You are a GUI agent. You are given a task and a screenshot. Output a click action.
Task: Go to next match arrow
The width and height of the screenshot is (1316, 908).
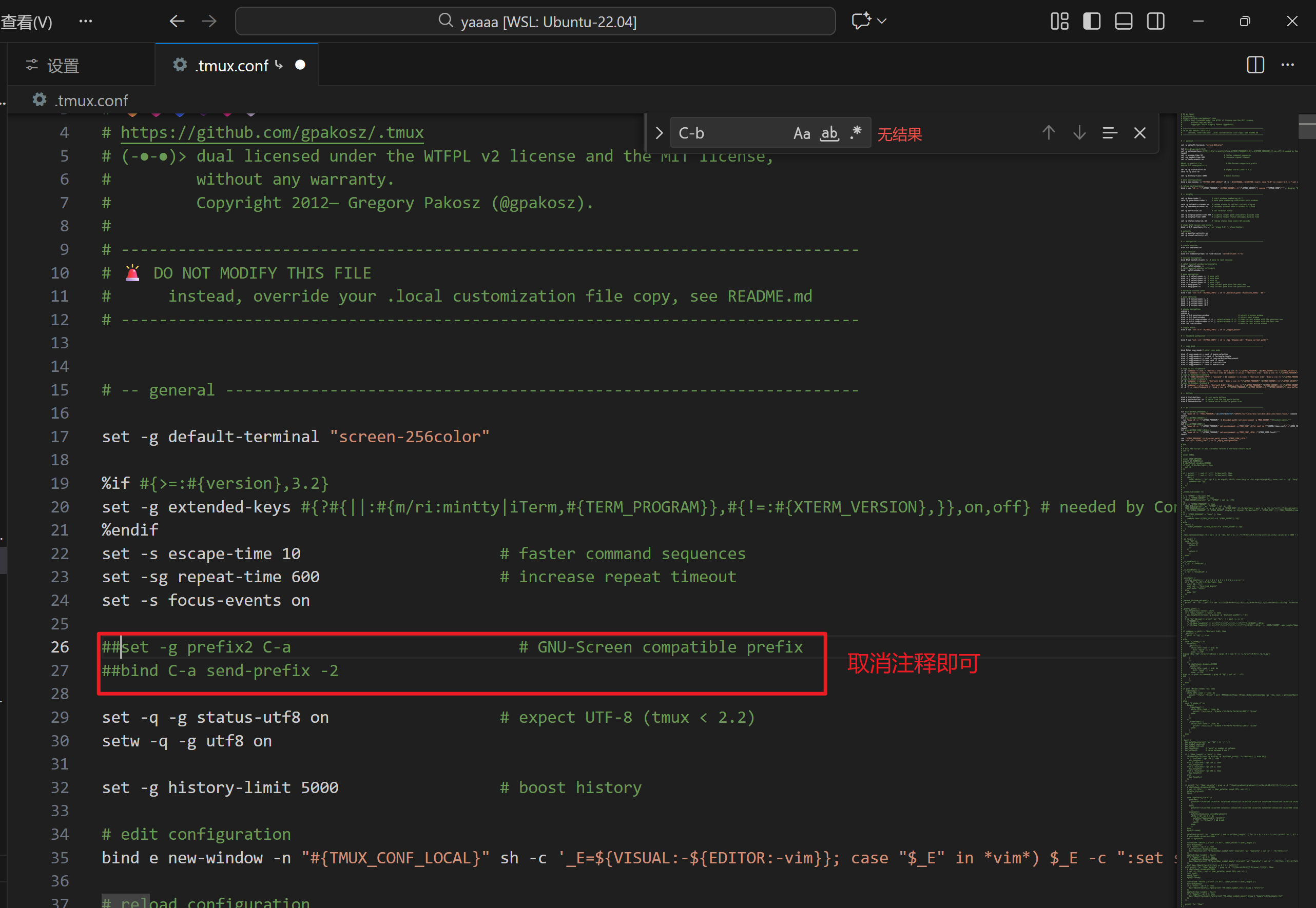pyautogui.click(x=1079, y=133)
